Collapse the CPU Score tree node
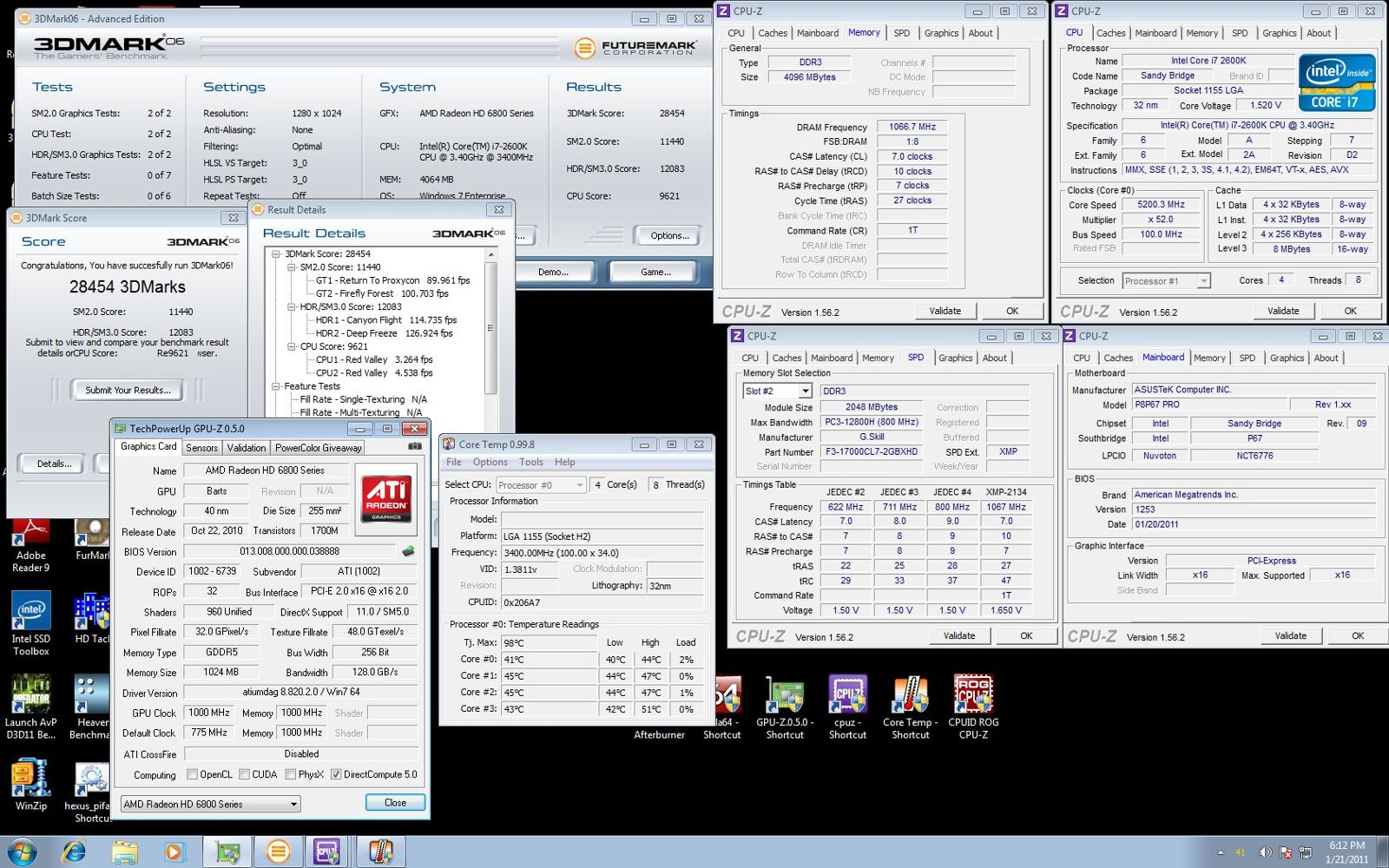Screen dimensions: 1389x868 tap(292, 346)
